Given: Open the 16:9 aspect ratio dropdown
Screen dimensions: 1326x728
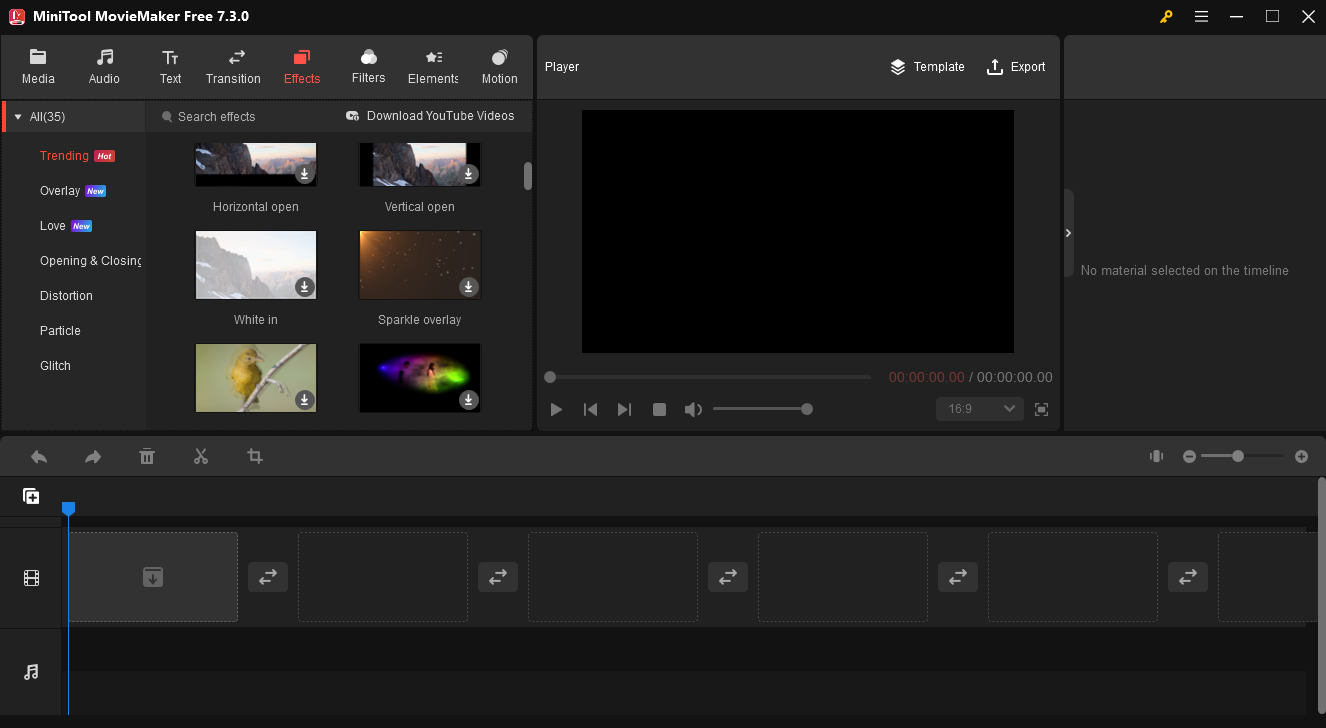Looking at the screenshot, I should click(x=980, y=409).
